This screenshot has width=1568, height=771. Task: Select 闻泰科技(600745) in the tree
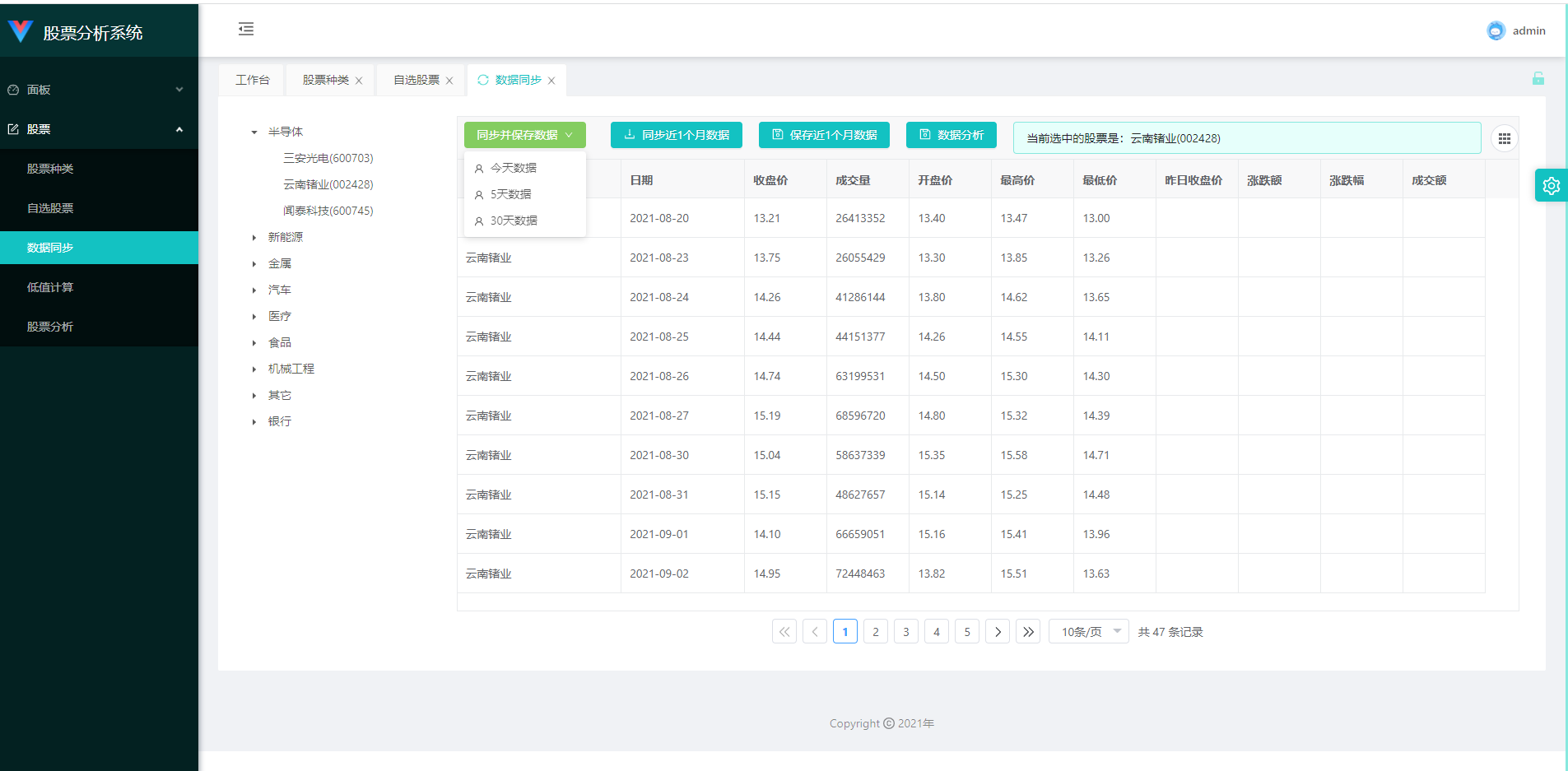328,211
